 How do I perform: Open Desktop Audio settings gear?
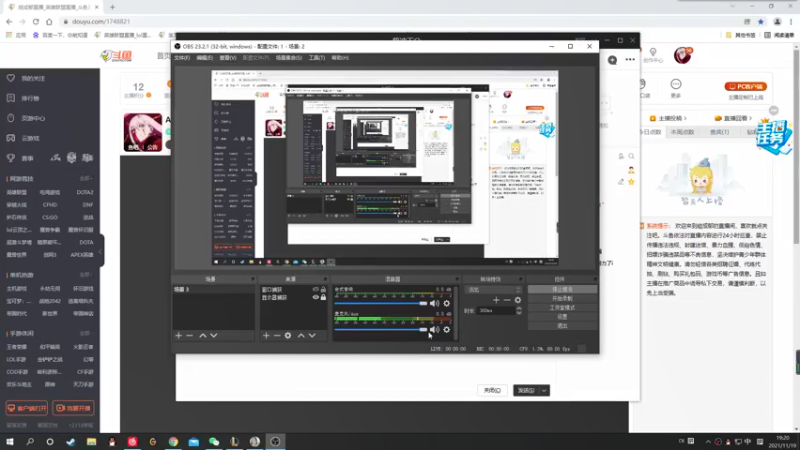[446, 303]
